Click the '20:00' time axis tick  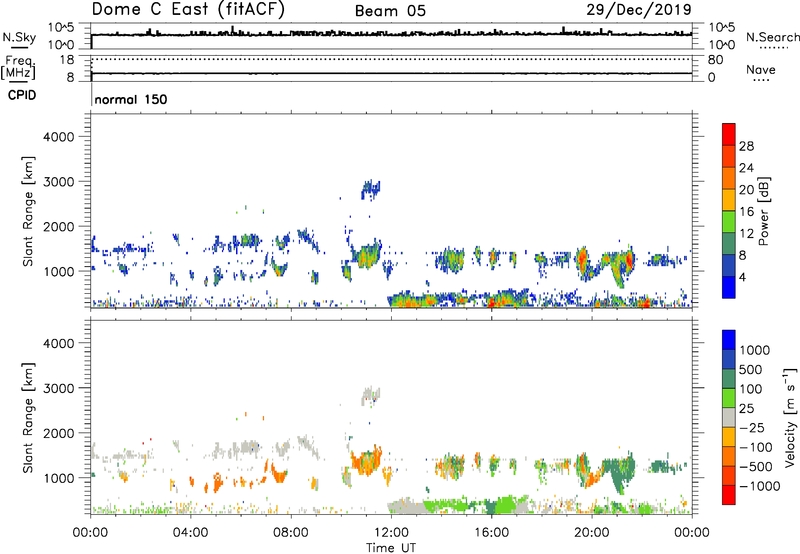591,533
